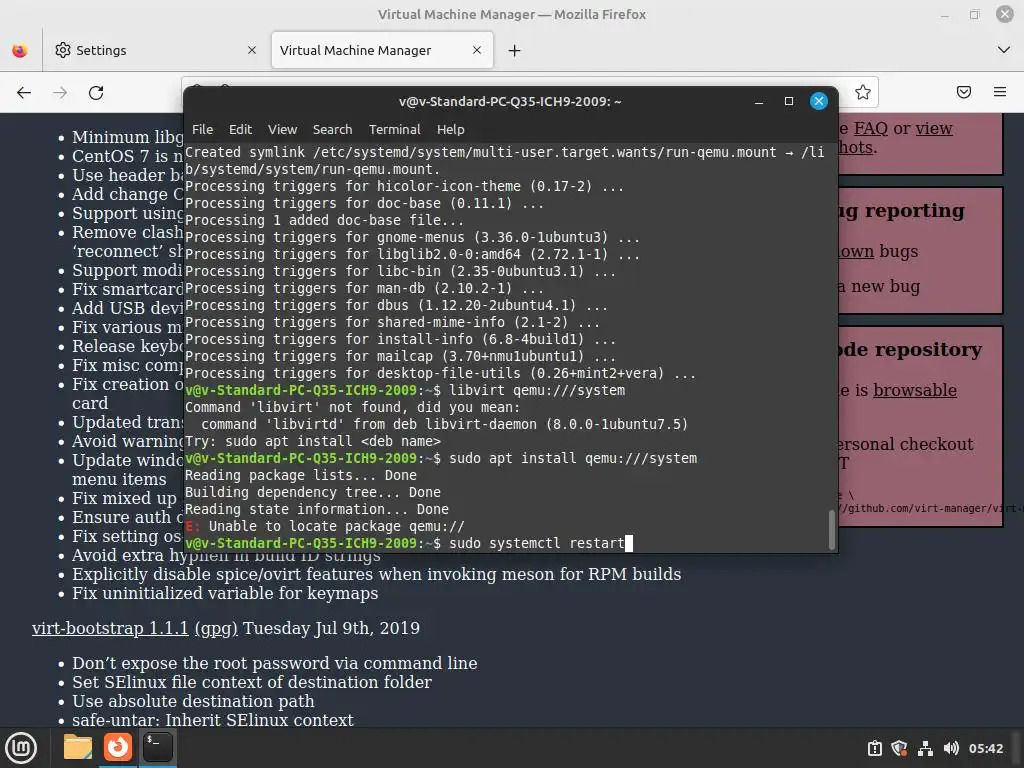Open the Firefox hamburger application menu
Screen dimensions: 1024x768
(1000, 92)
